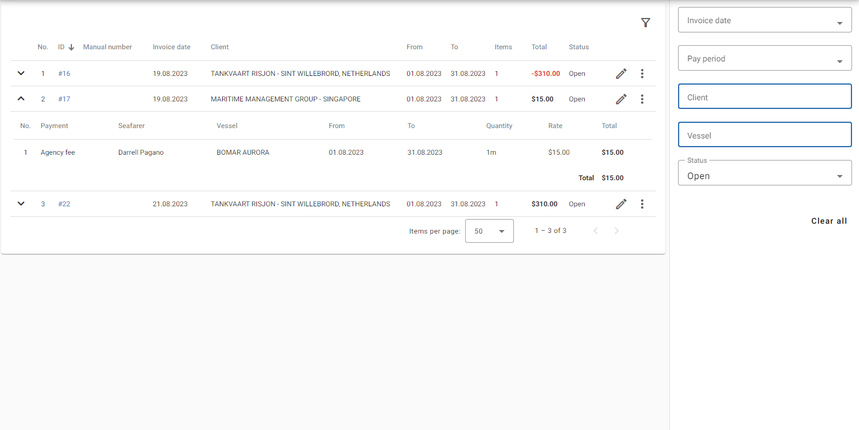Viewport: 859px width, 430px height.
Task: Click seafarer Darrell Pagano
Action: (x=141, y=153)
